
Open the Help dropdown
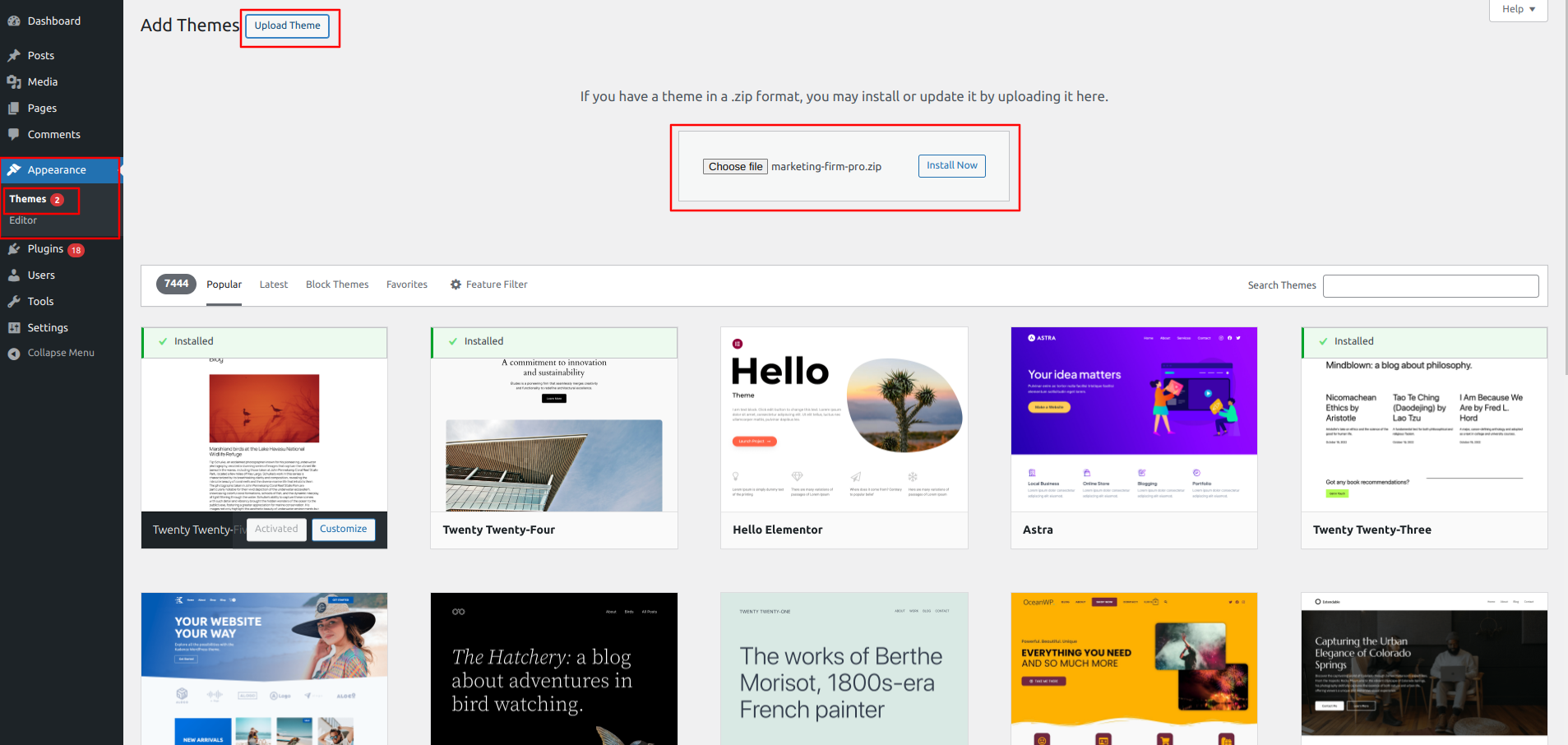click(x=1518, y=10)
